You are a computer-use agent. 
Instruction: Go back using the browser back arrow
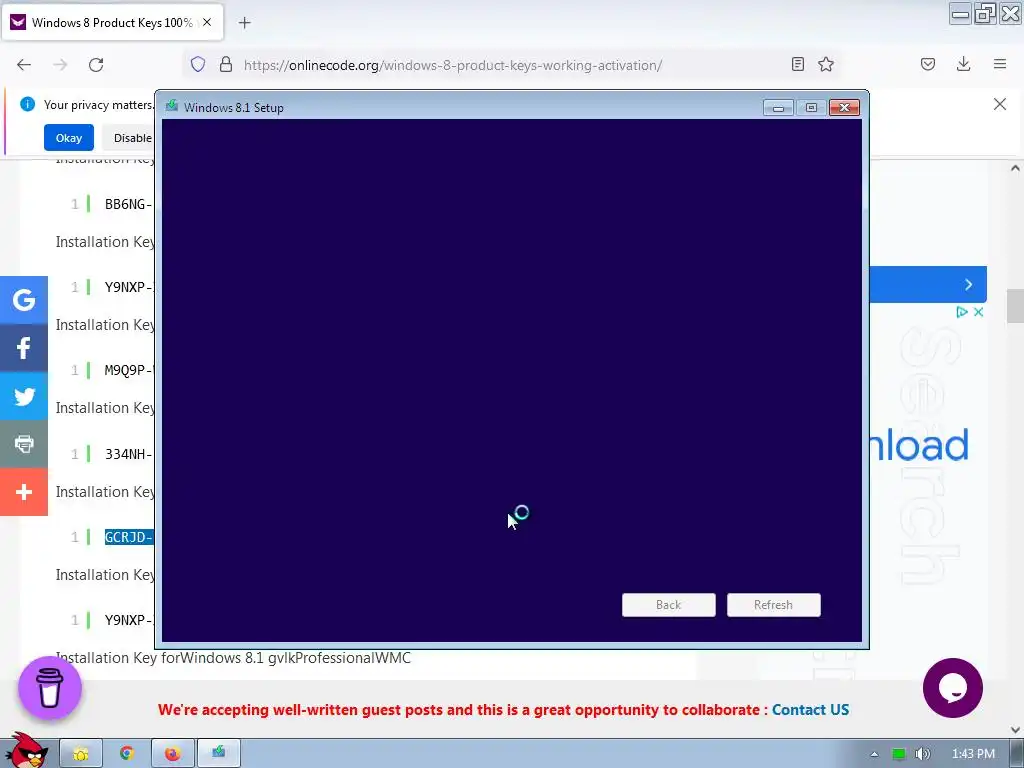[x=24, y=65]
